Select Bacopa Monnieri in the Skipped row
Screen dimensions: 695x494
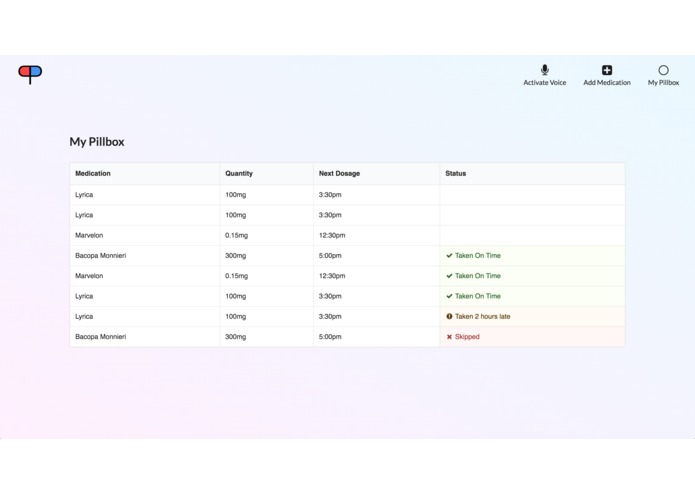point(101,337)
